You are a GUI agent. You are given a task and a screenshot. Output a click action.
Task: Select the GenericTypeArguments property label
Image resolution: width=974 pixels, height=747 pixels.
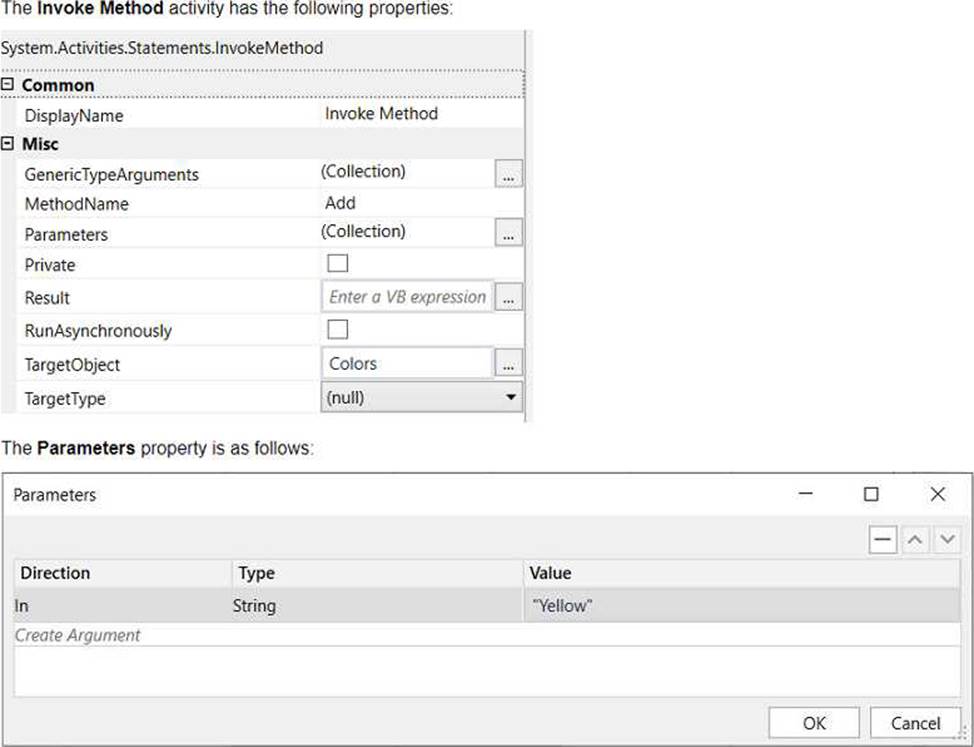pos(112,174)
